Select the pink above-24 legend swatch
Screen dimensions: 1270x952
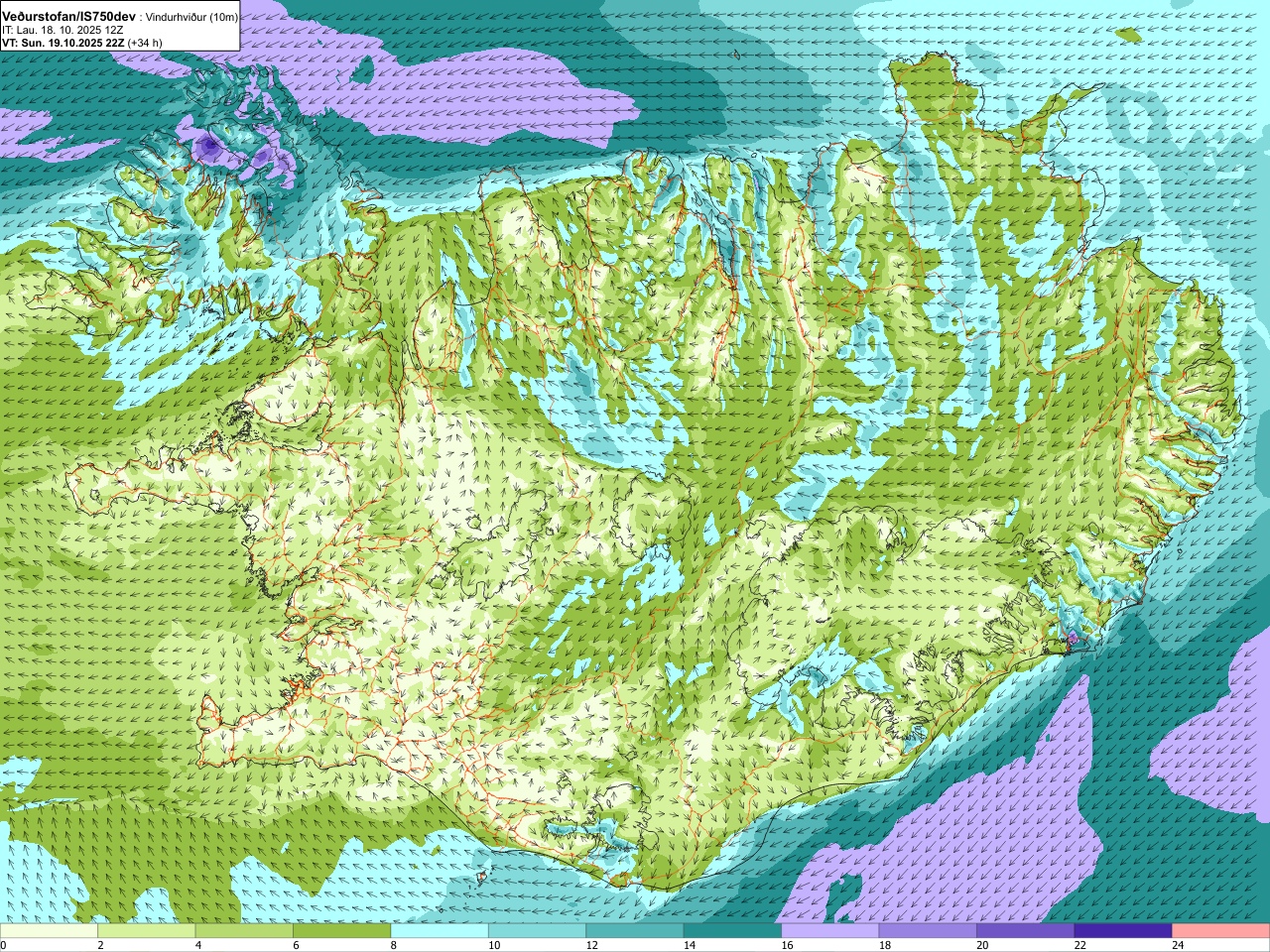pyautogui.click(x=1221, y=931)
